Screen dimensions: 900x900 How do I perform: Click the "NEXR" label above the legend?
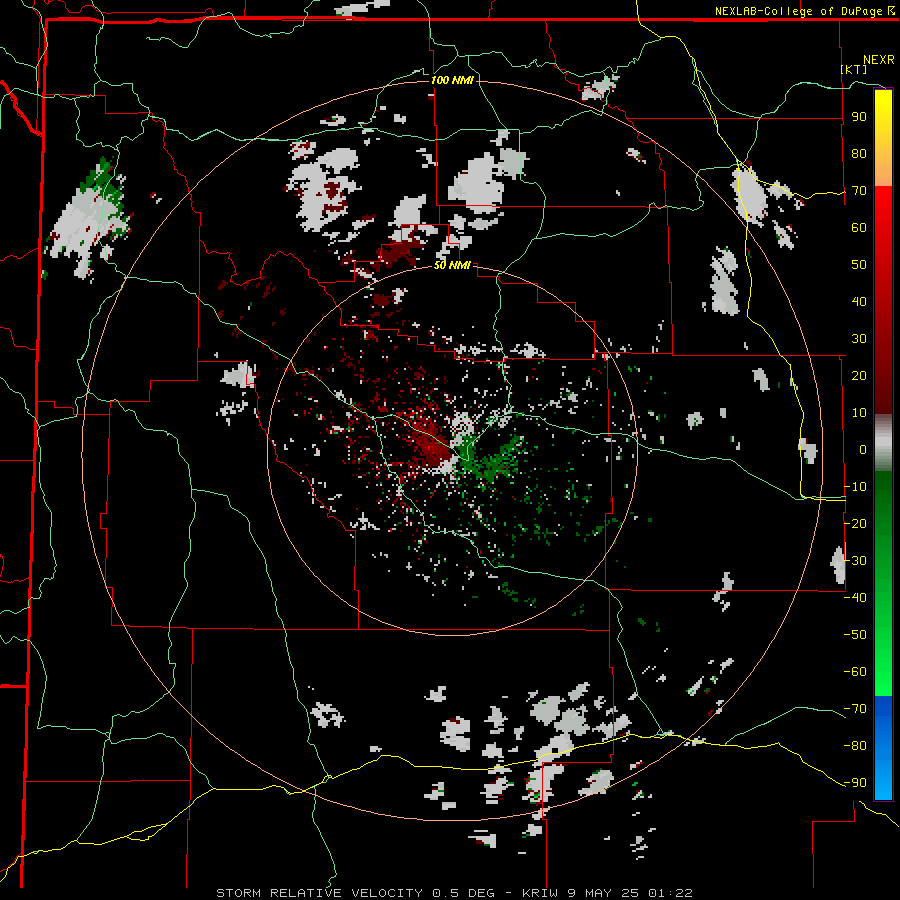point(878,60)
